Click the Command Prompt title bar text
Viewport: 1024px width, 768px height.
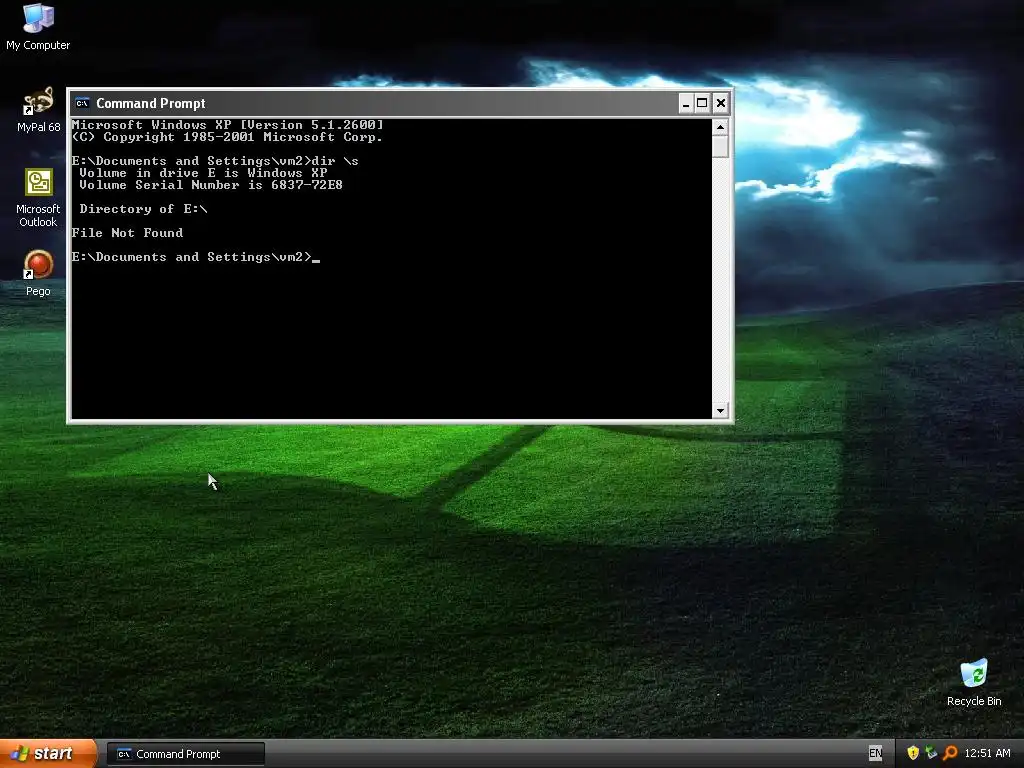(x=151, y=103)
